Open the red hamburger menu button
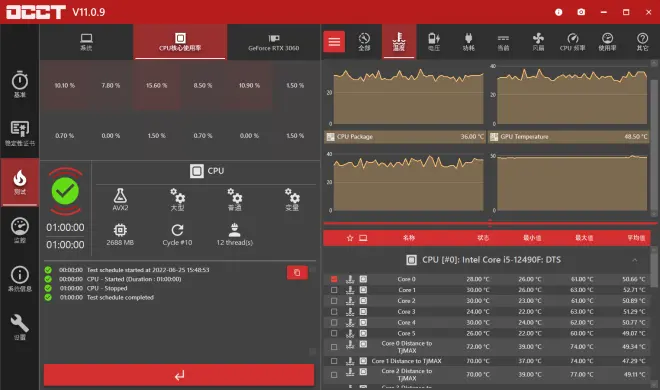This screenshot has height=390, width=660. [334, 42]
